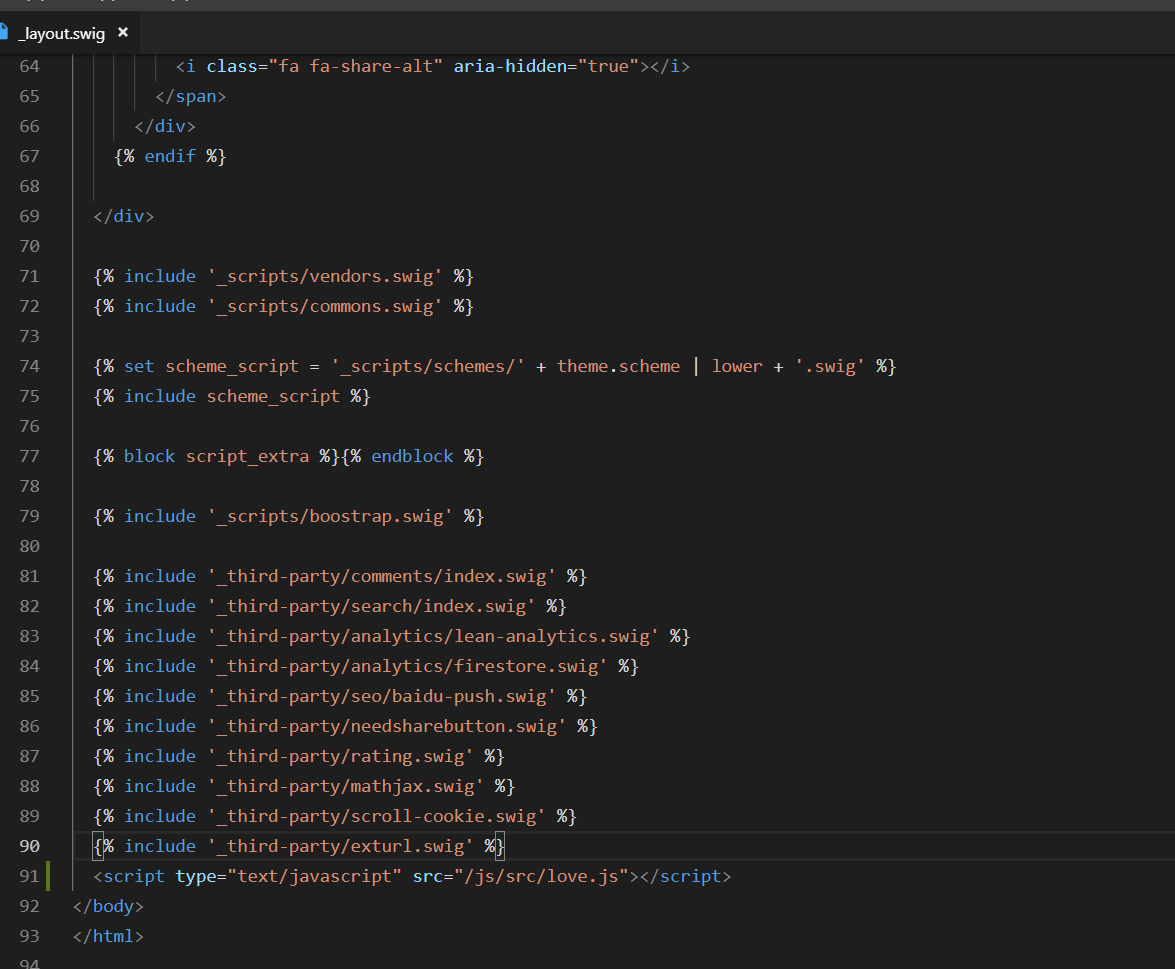
Task: Click the scheme_script variable on line 75
Action: [x=273, y=396]
